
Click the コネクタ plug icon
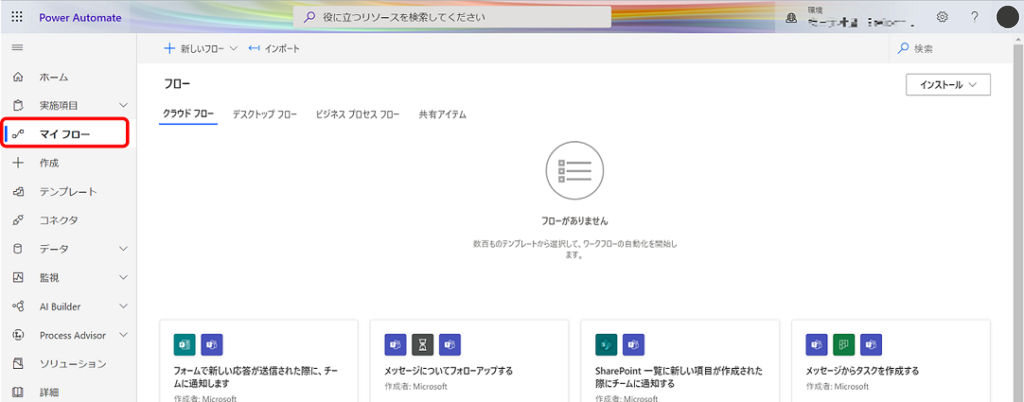pos(18,221)
